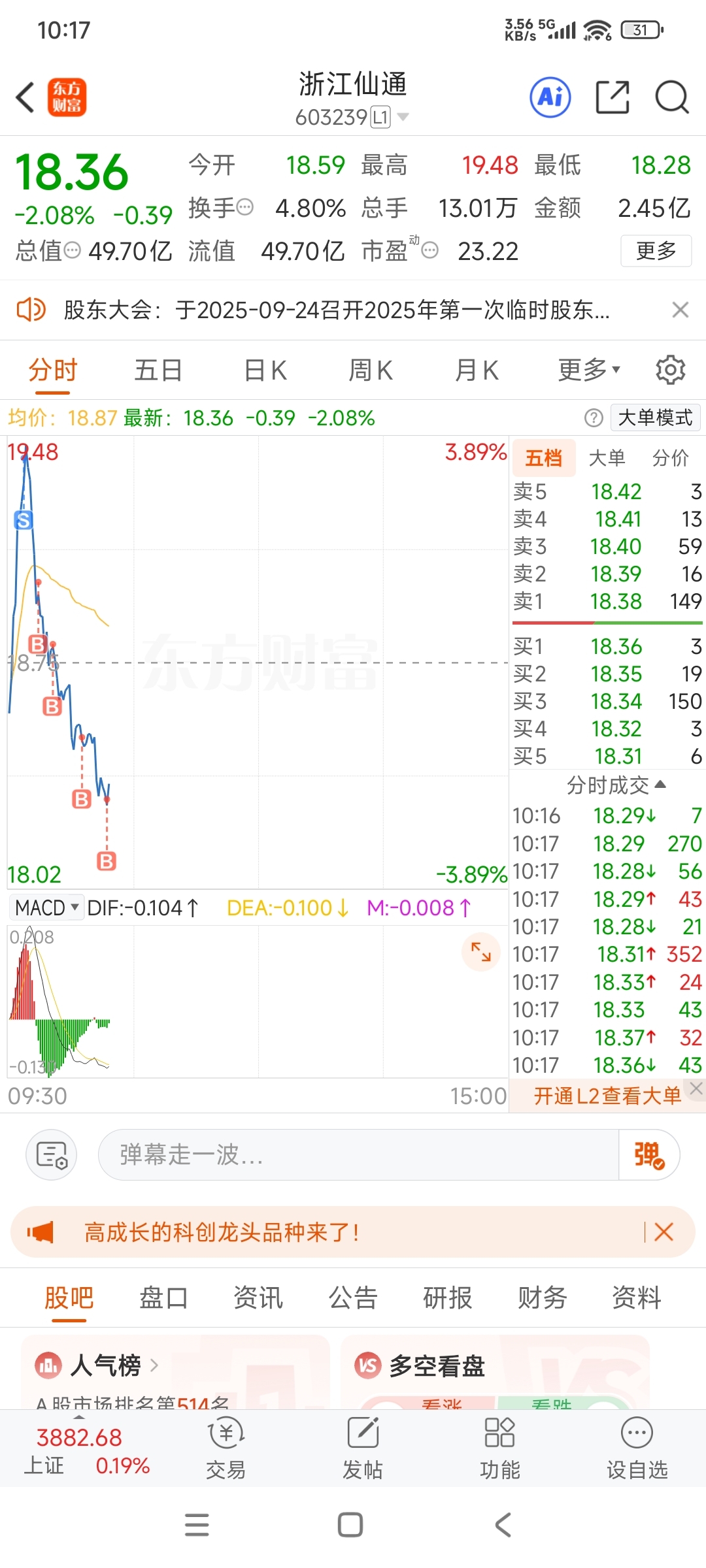Tap the share export icon
This screenshot has width=706, height=1568.
613,97
